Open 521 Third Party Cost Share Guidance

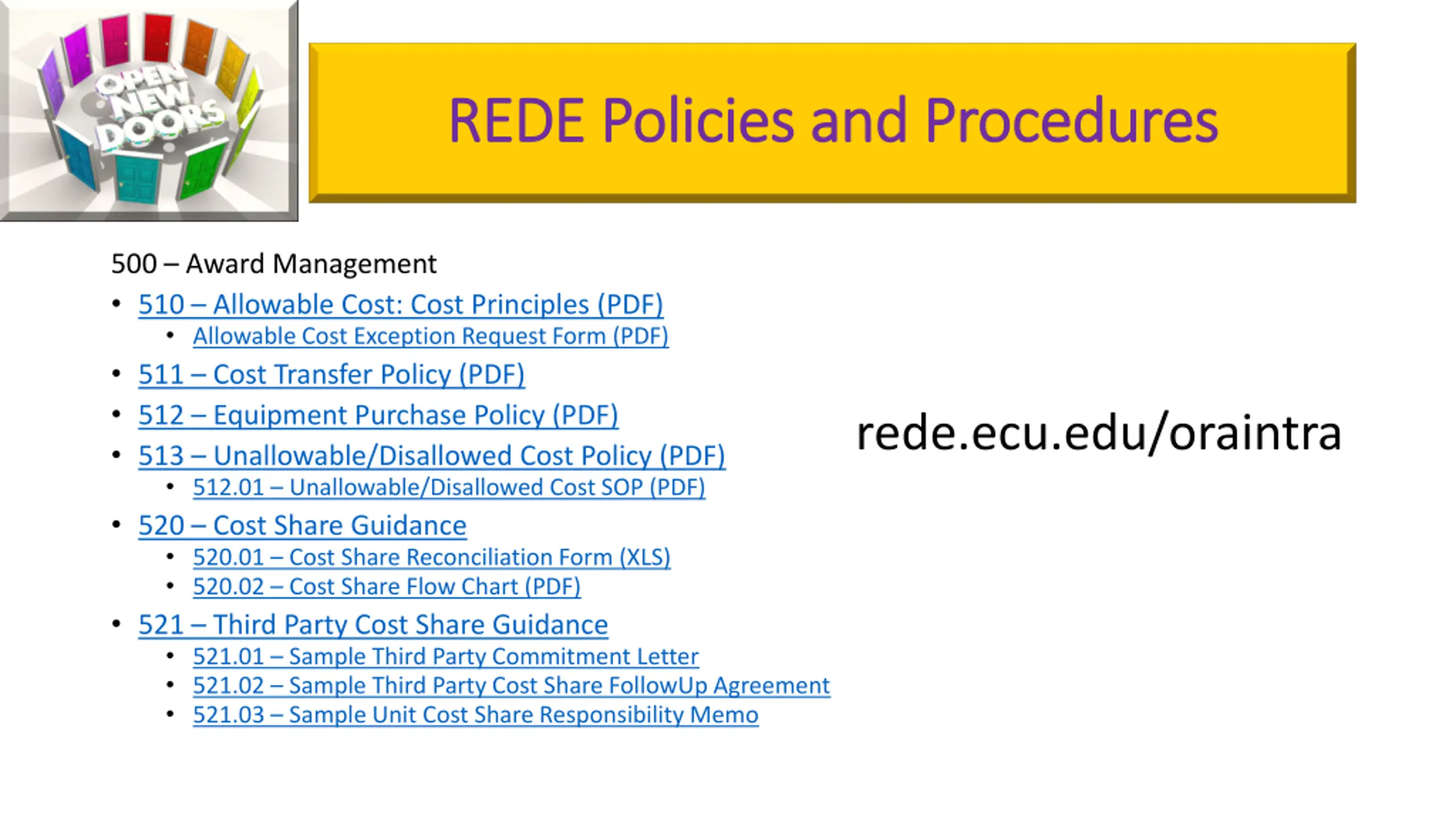tap(373, 624)
